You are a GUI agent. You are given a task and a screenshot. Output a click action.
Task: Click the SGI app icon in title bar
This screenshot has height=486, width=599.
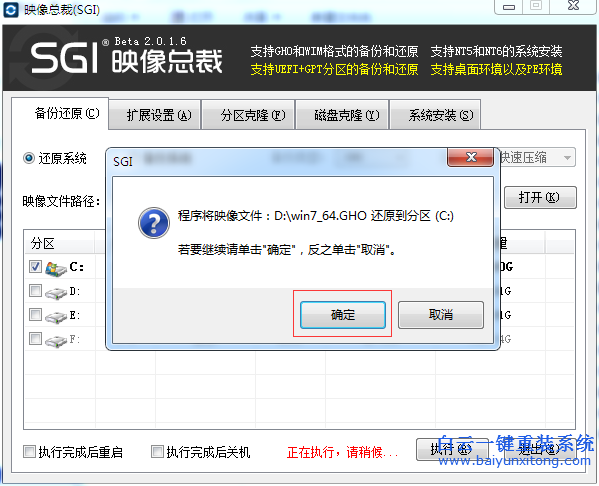[11, 10]
